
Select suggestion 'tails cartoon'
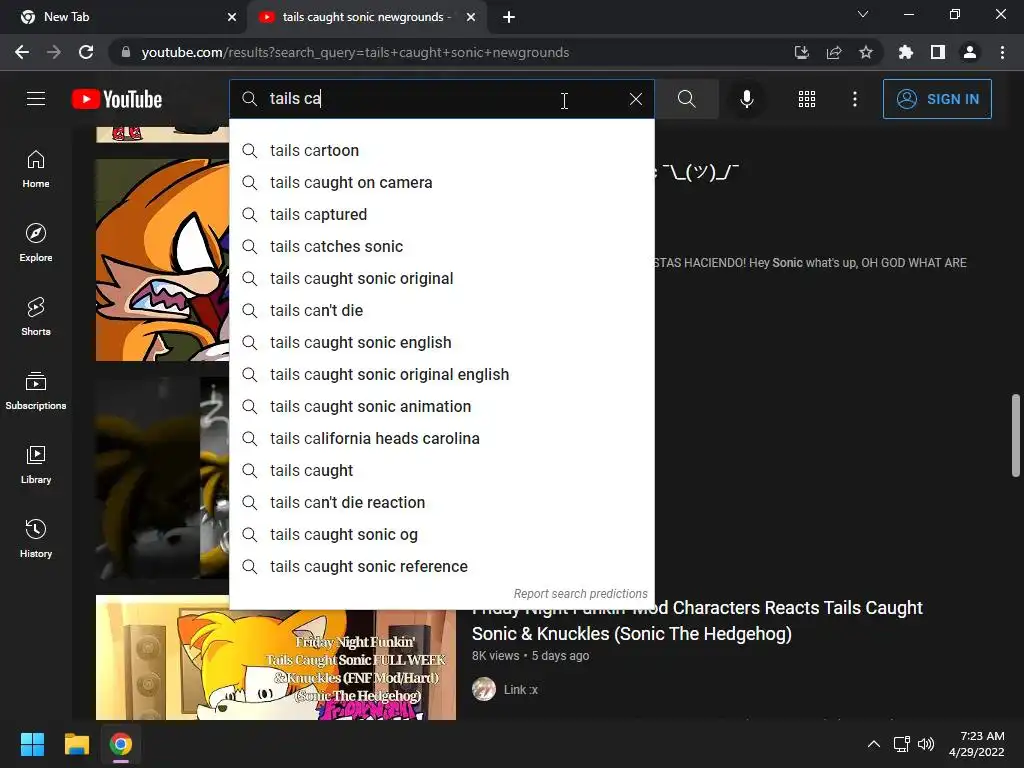(x=441, y=150)
